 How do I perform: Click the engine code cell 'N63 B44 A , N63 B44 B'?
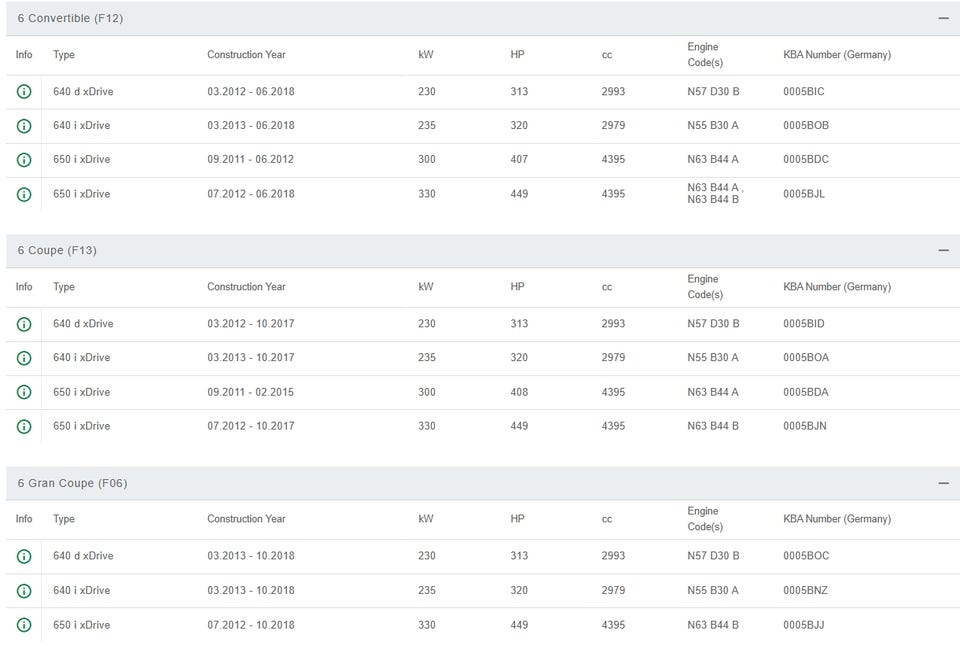(x=715, y=193)
